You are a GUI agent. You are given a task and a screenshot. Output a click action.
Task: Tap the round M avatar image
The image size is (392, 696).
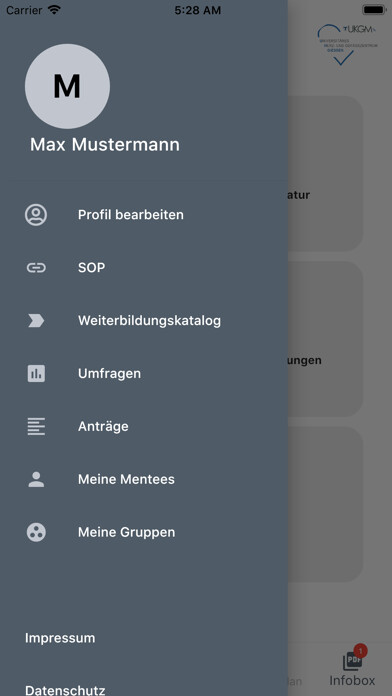click(67, 86)
